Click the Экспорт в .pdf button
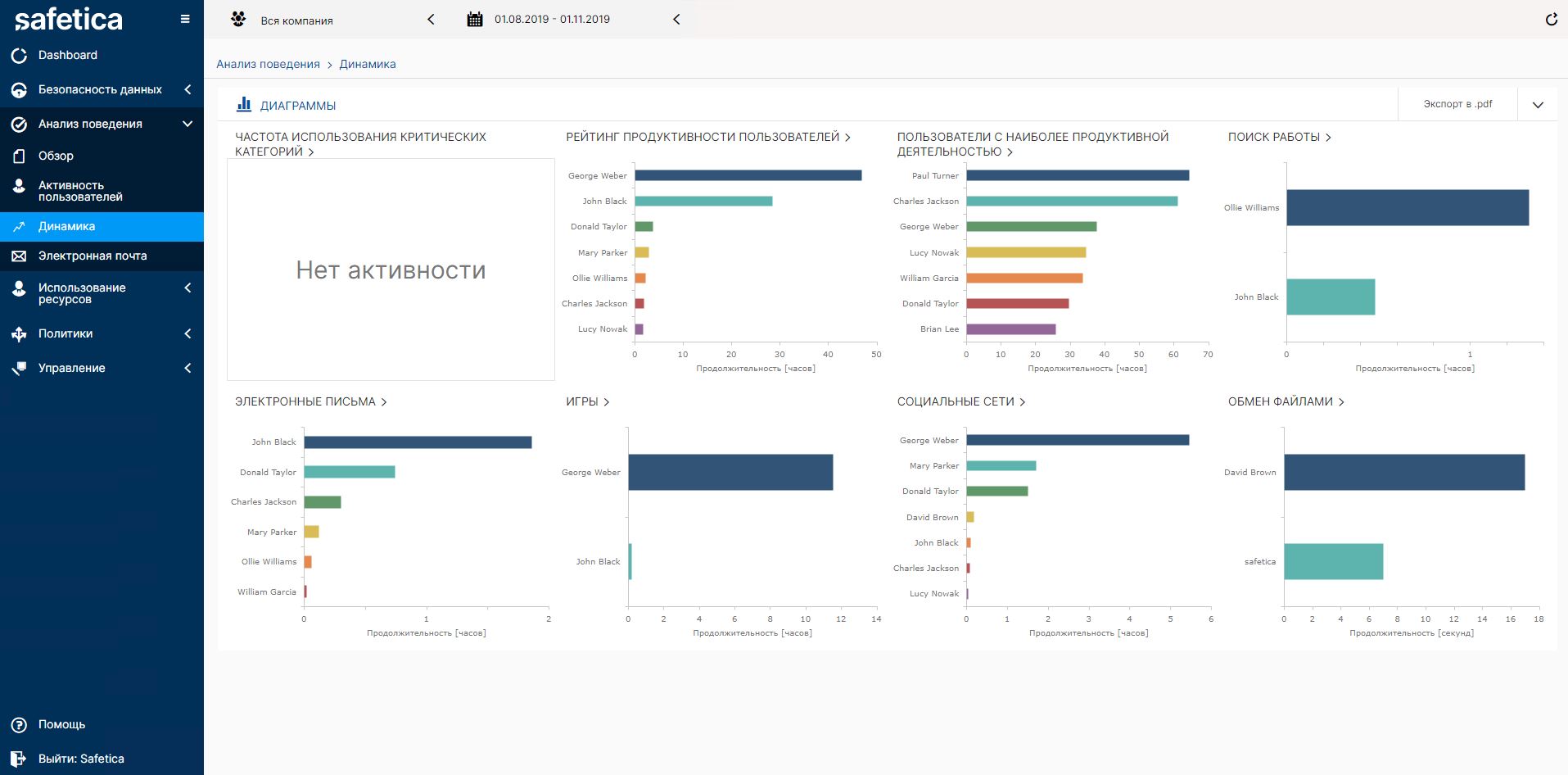 coord(1457,104)
